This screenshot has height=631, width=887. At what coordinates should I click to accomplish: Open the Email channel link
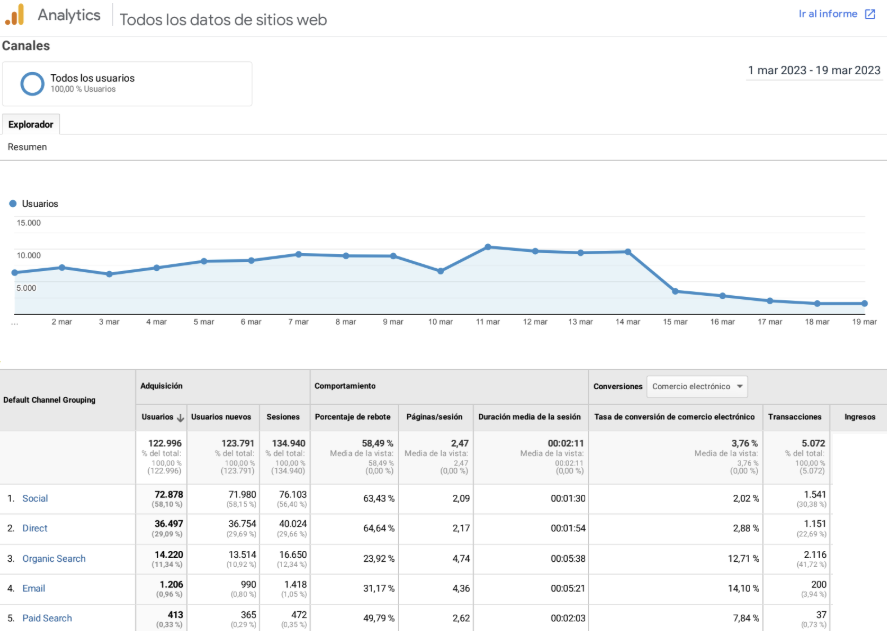pos(34,588)
